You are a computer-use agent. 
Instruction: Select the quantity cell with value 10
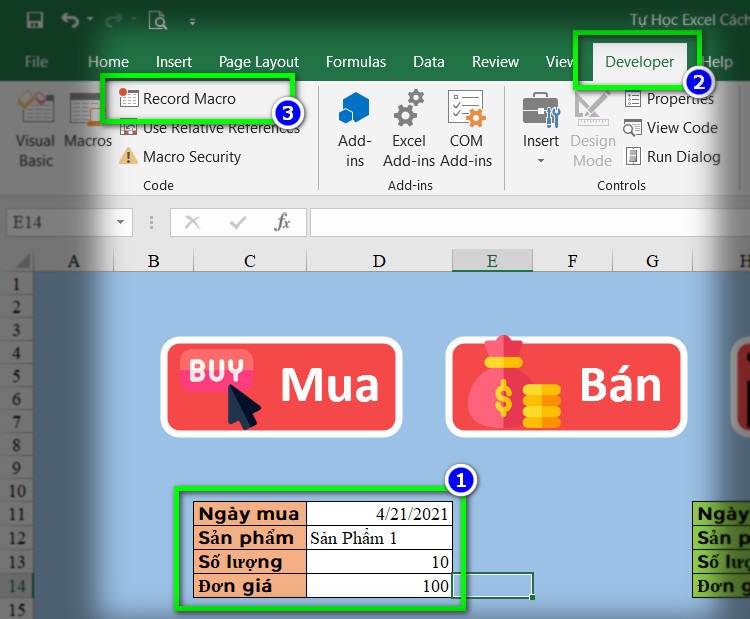point(379,562)
